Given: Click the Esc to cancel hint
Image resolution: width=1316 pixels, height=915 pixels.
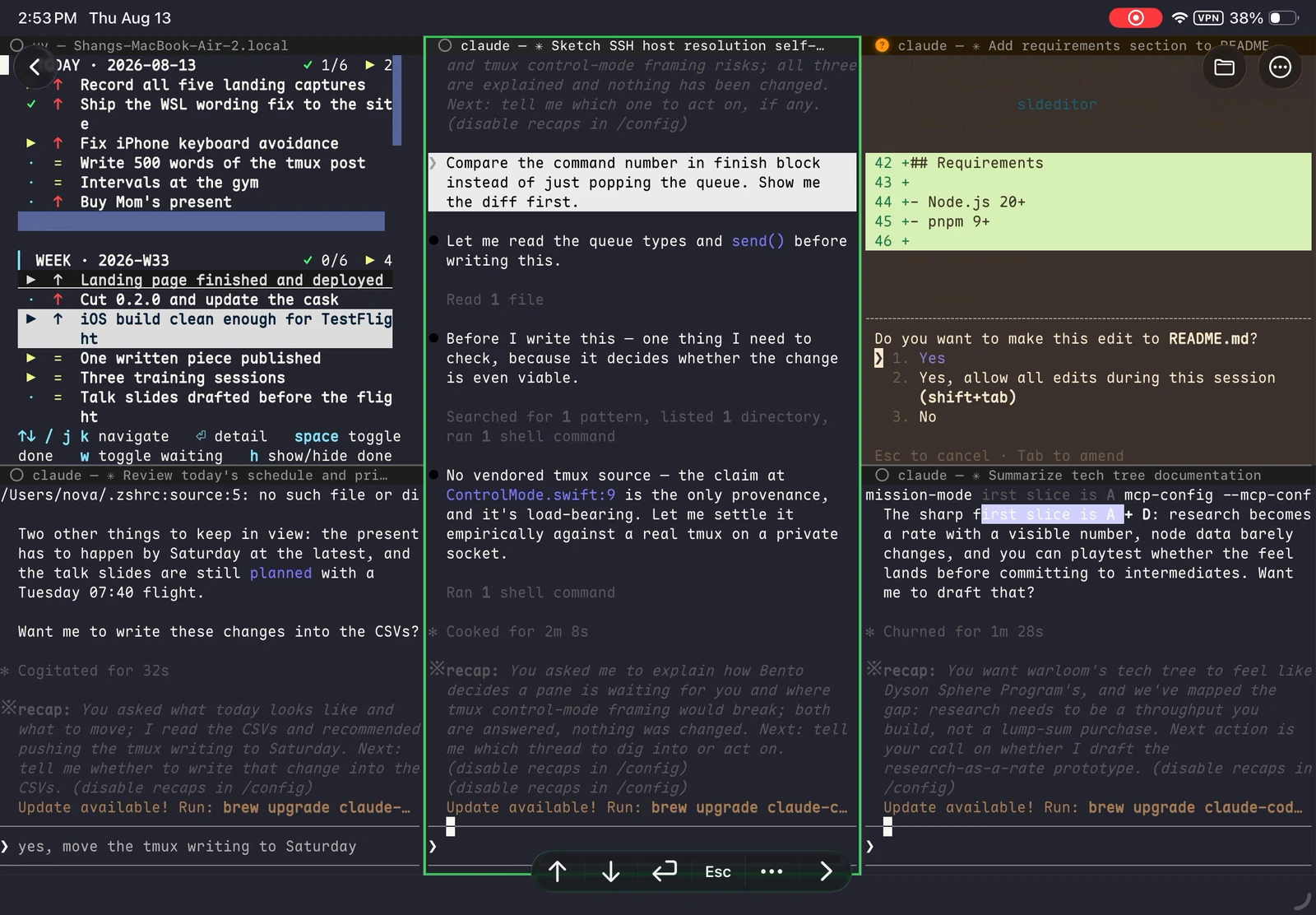Looking at the screenshot, I should [x=932, y=455].
